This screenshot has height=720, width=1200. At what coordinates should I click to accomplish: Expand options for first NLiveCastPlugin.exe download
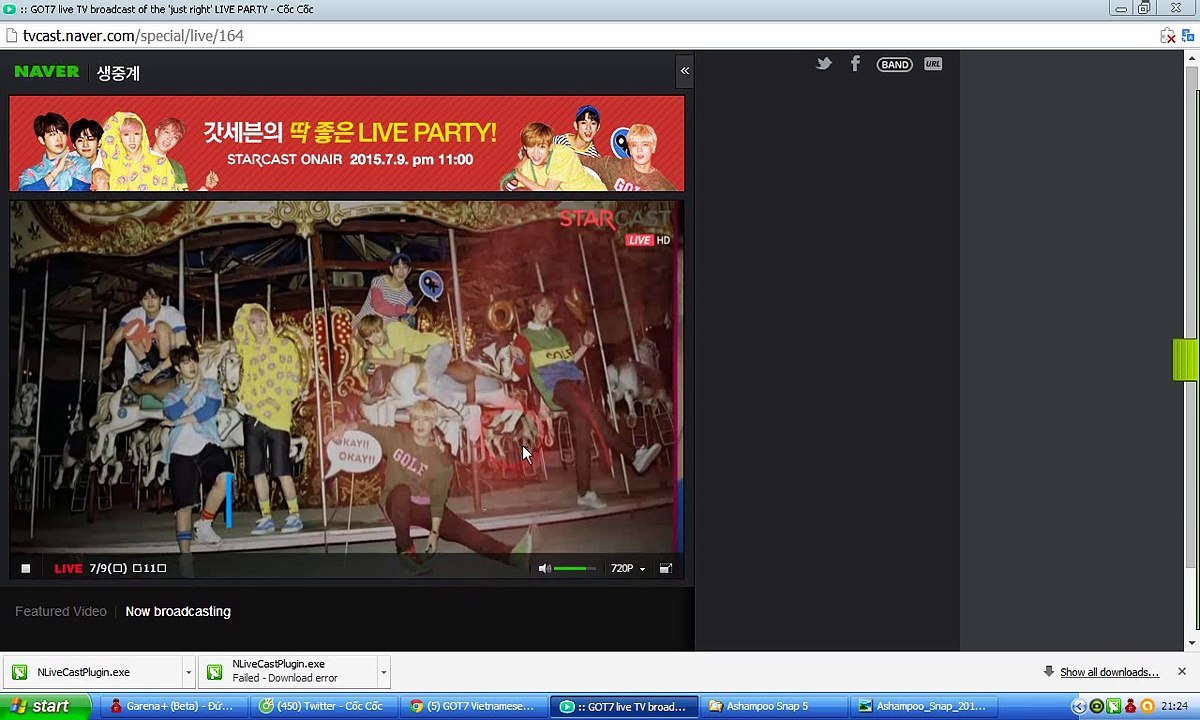click(188, 672)
